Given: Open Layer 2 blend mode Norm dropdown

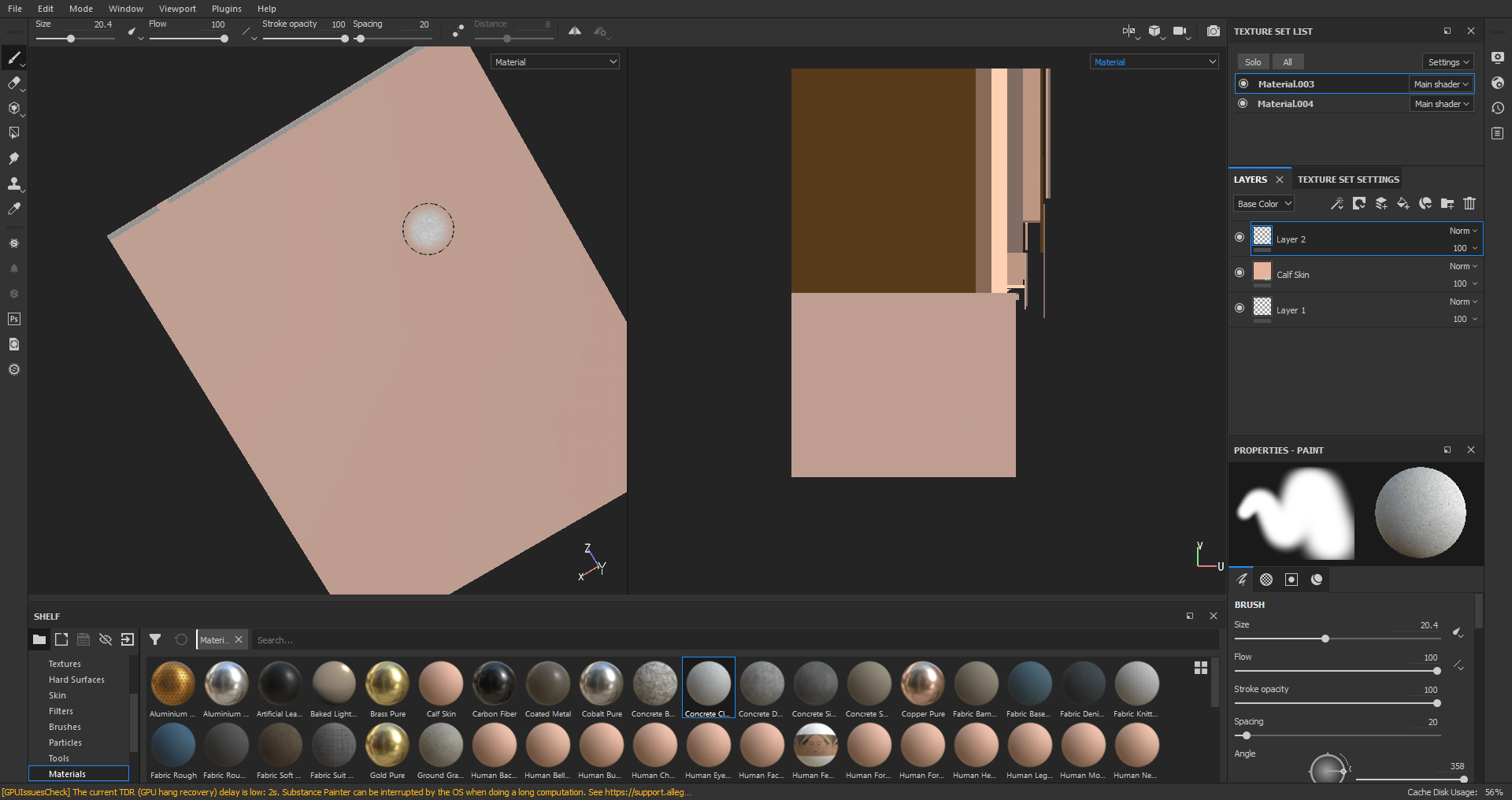Looking at the screenshot, I should (x=1463, y=231).
